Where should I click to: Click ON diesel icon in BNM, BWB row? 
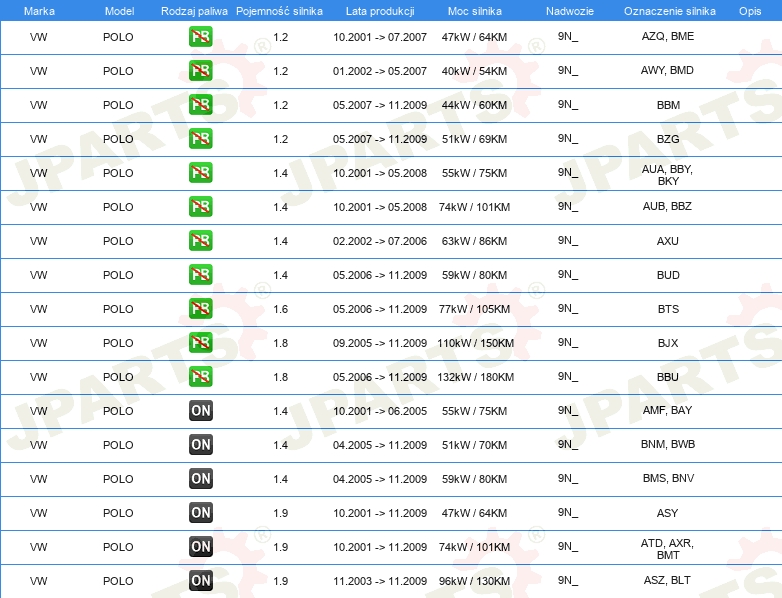click(200, 444)
